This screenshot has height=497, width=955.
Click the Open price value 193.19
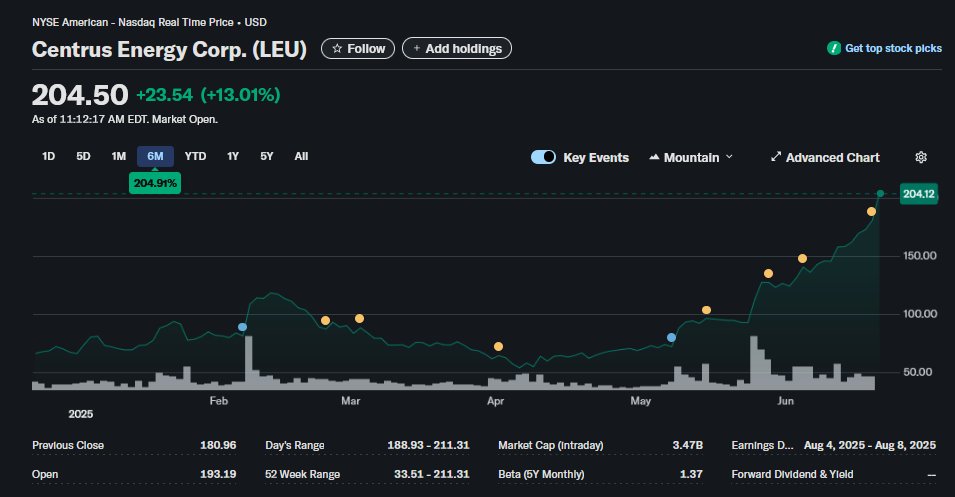point(218,474)
